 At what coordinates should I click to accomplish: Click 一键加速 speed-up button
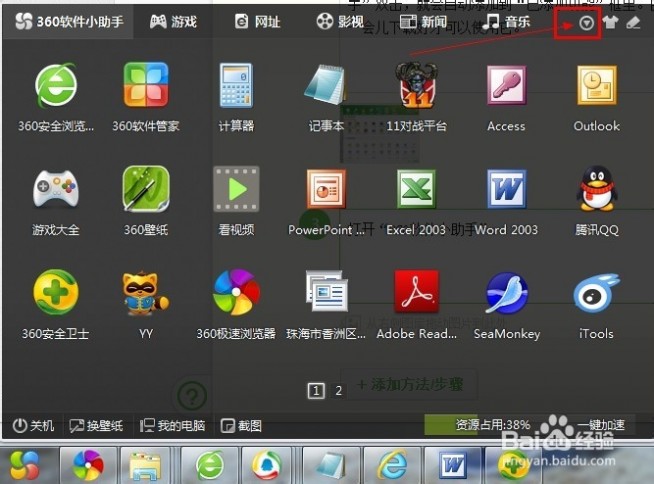point(601,425)
